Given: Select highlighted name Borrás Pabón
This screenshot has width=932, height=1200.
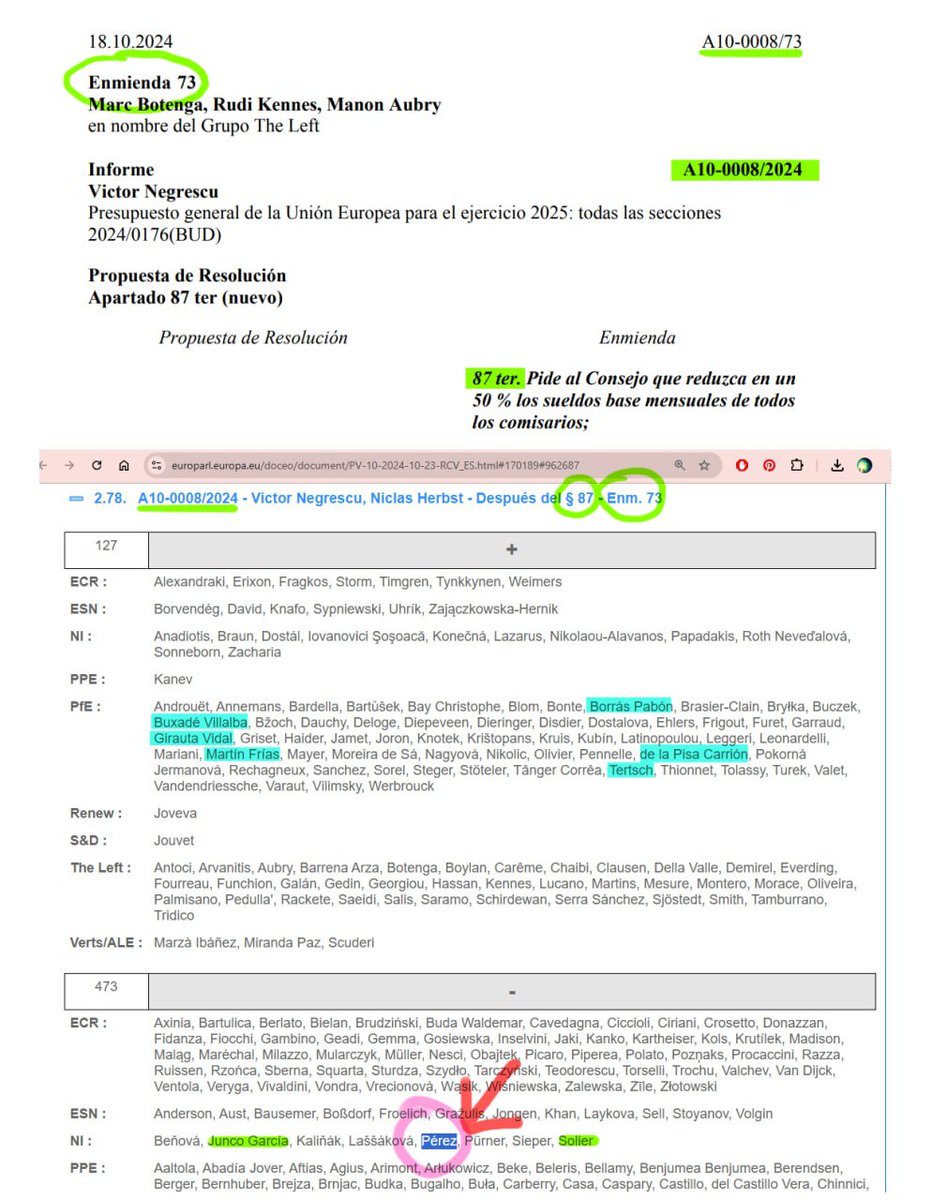Looking at the screenshot, I should tap(630, 706).
